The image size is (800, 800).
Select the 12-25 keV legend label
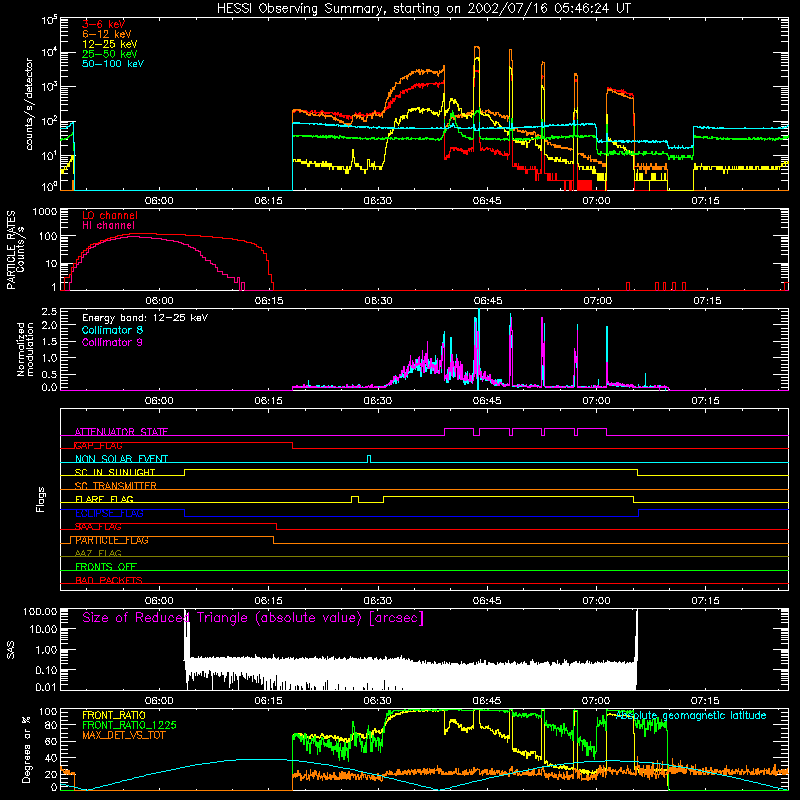110,44
